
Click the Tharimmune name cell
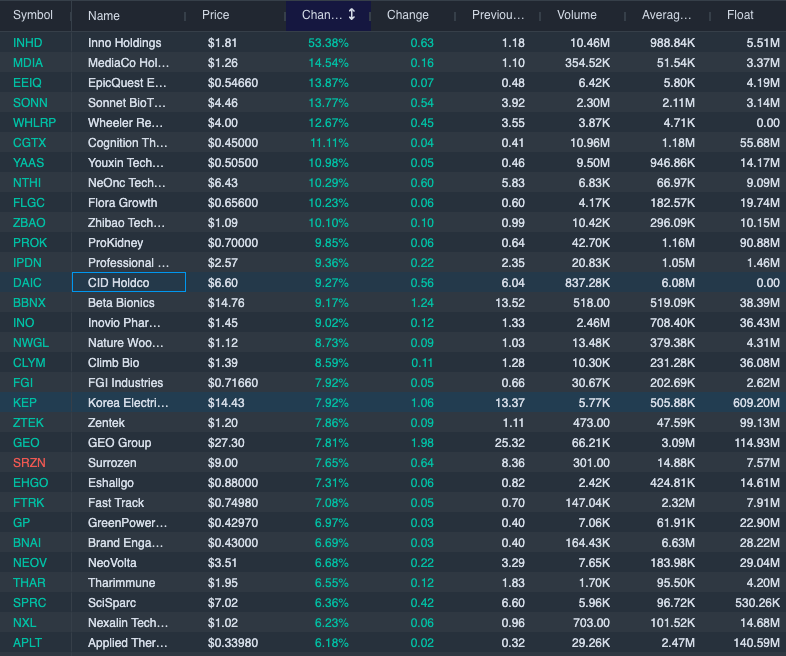pos(122,583)
